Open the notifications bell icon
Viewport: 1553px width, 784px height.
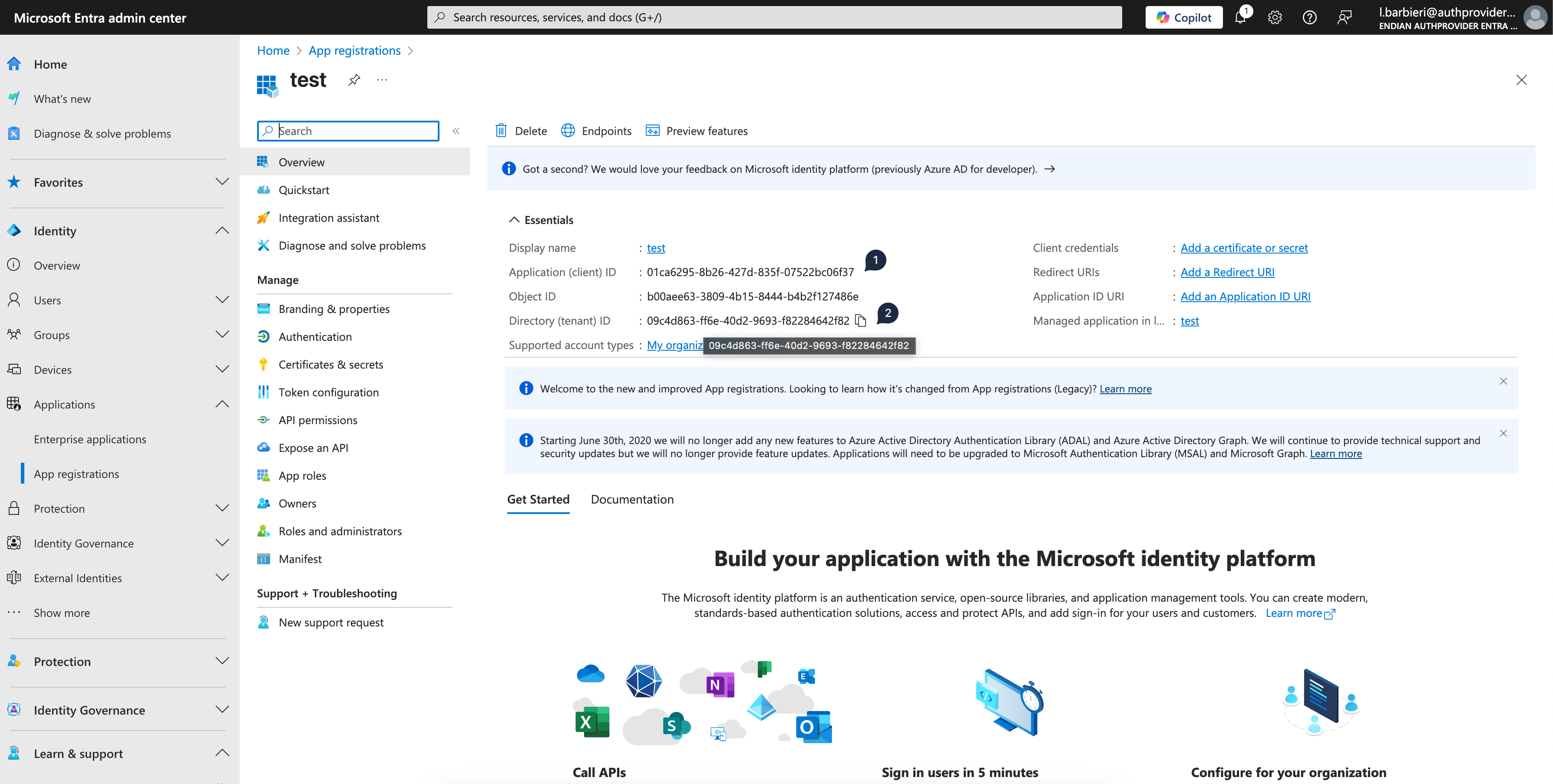[x=1241, y=17]
